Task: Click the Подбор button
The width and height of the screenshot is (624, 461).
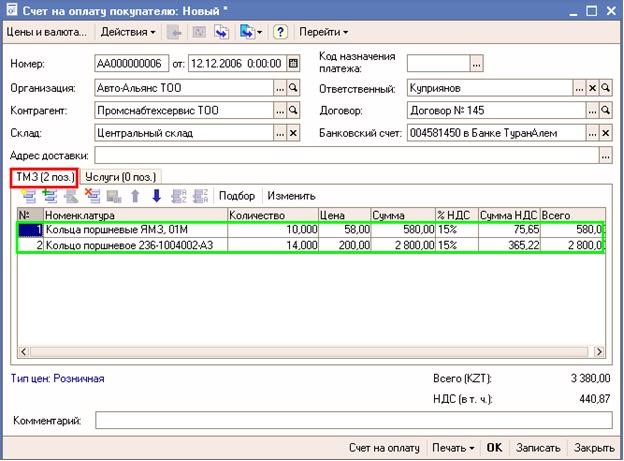Action: 237,196
